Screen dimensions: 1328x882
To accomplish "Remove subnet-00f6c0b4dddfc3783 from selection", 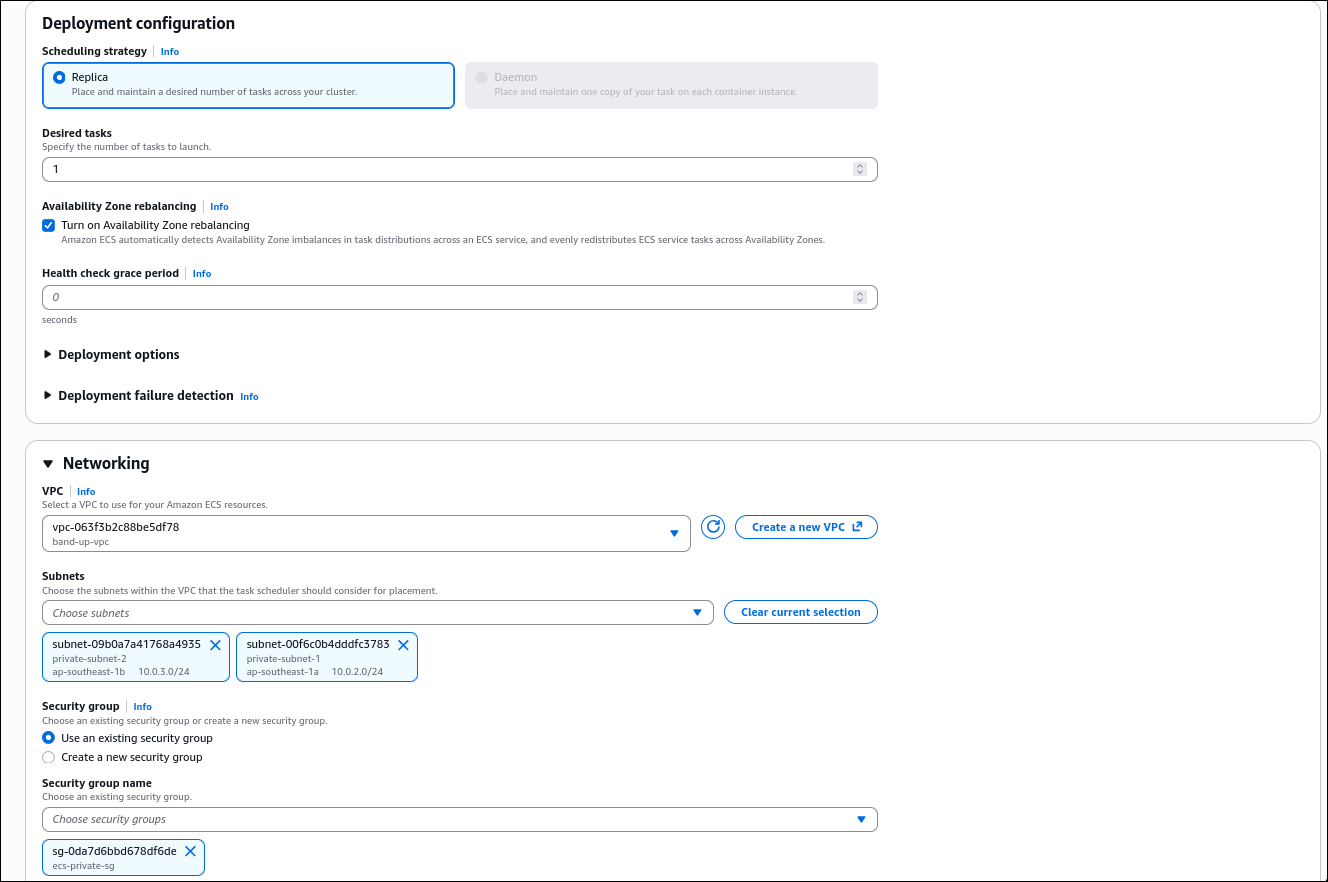I will pyautogui.click(x=403, y=645).
